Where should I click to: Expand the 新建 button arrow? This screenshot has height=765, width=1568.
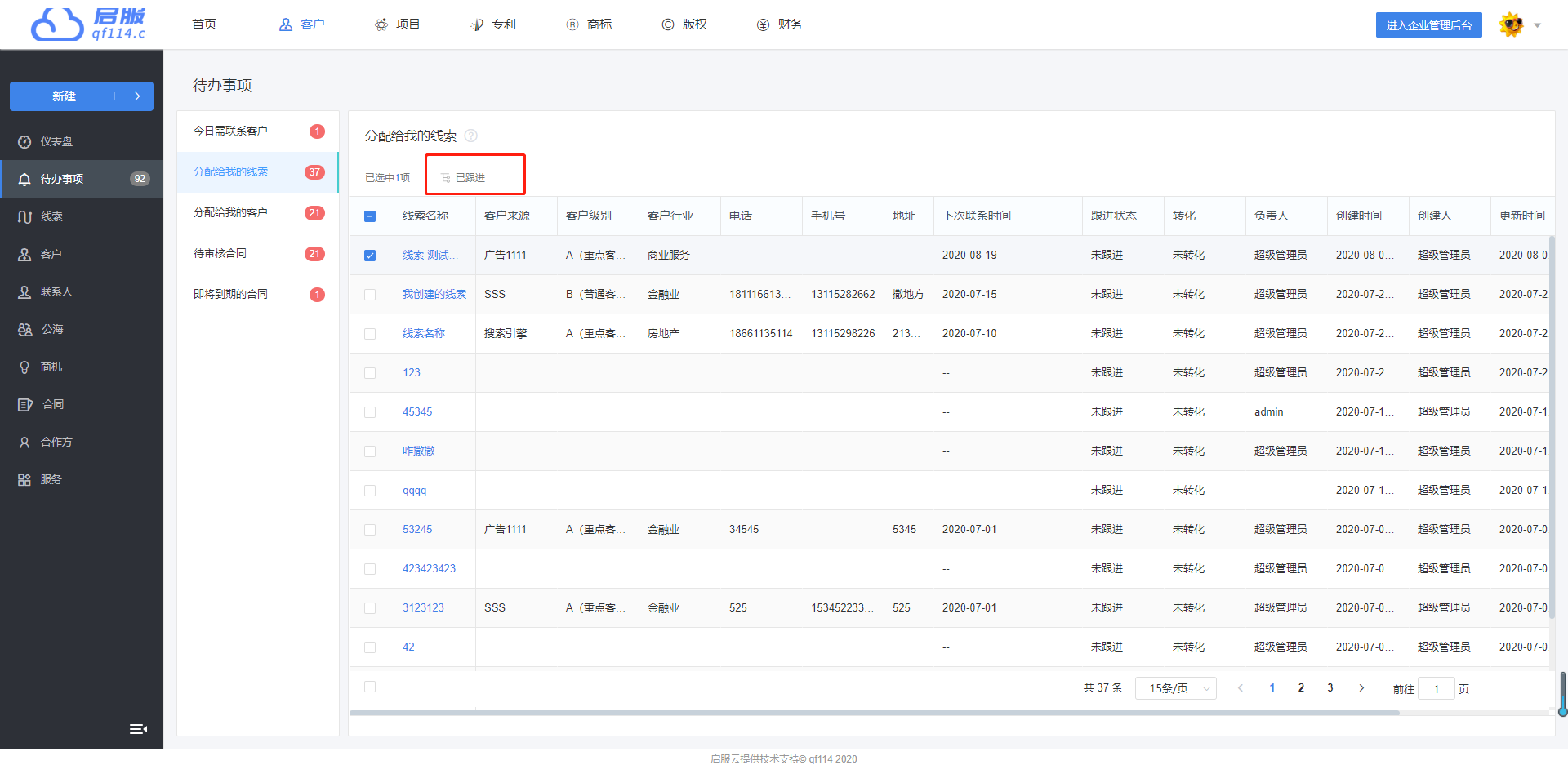point(136,96)
